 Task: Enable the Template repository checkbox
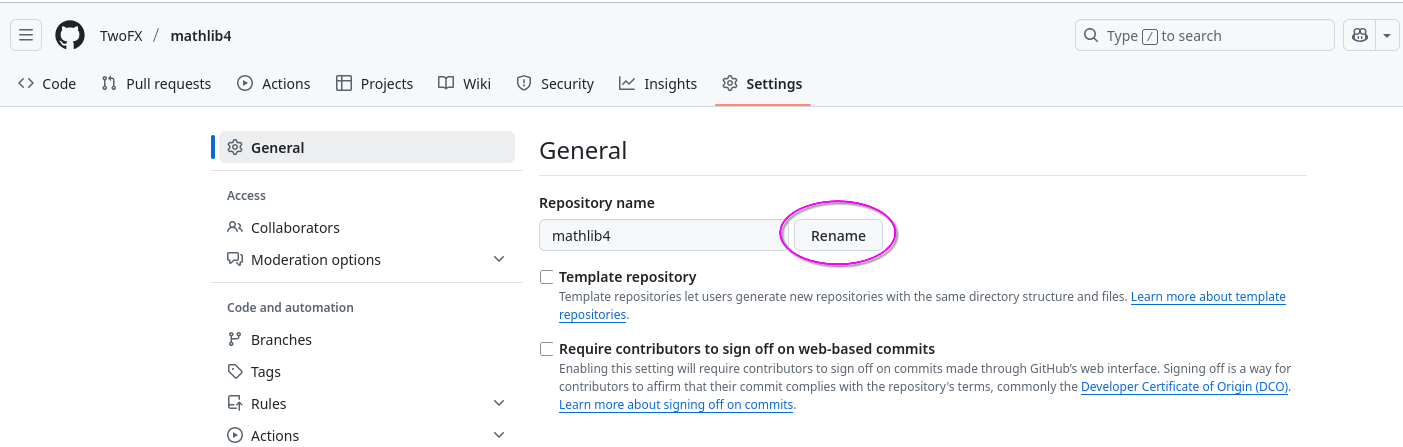pos(546,277)
